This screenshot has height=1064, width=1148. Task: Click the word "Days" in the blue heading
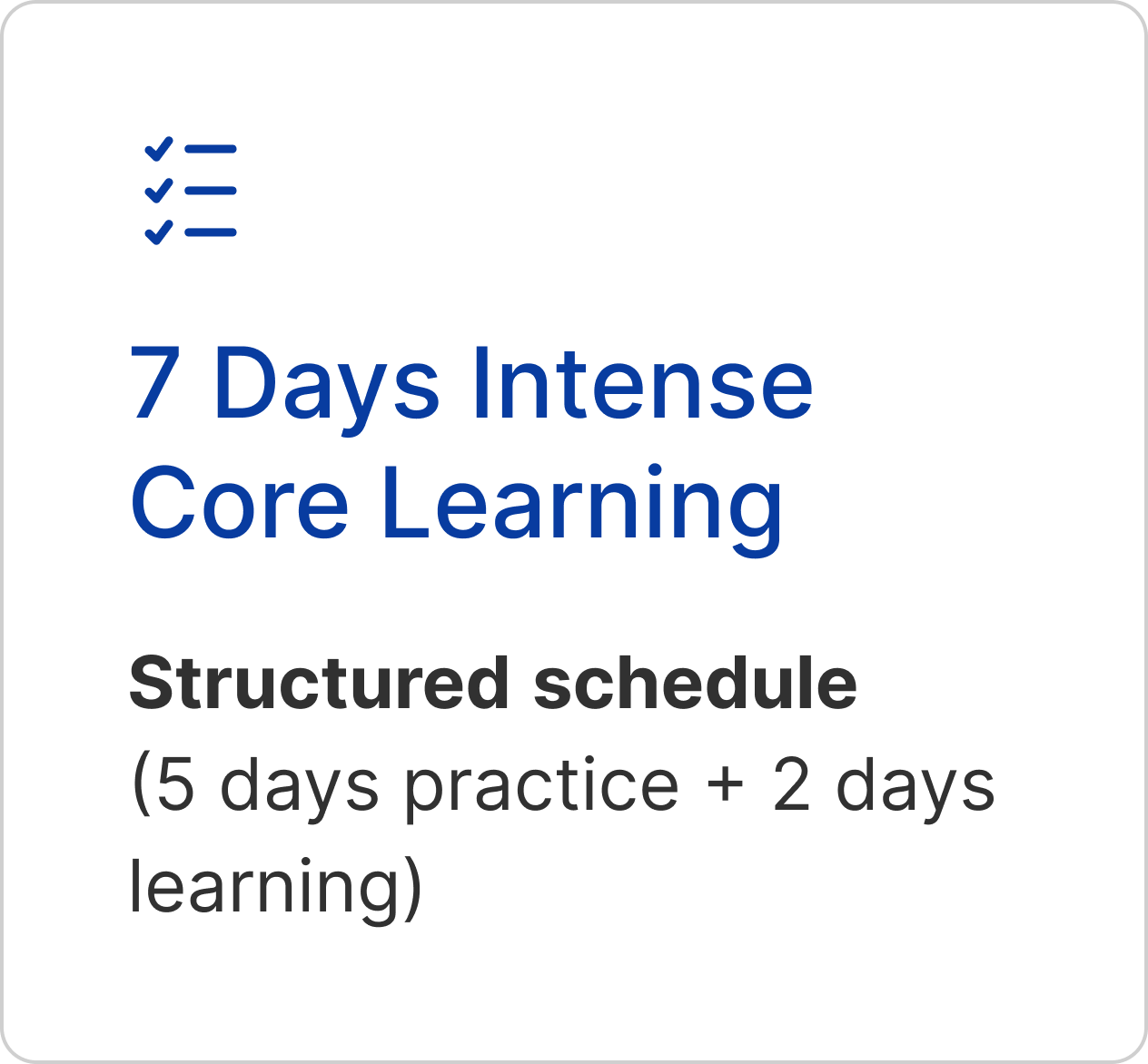(x=326, y=386)
